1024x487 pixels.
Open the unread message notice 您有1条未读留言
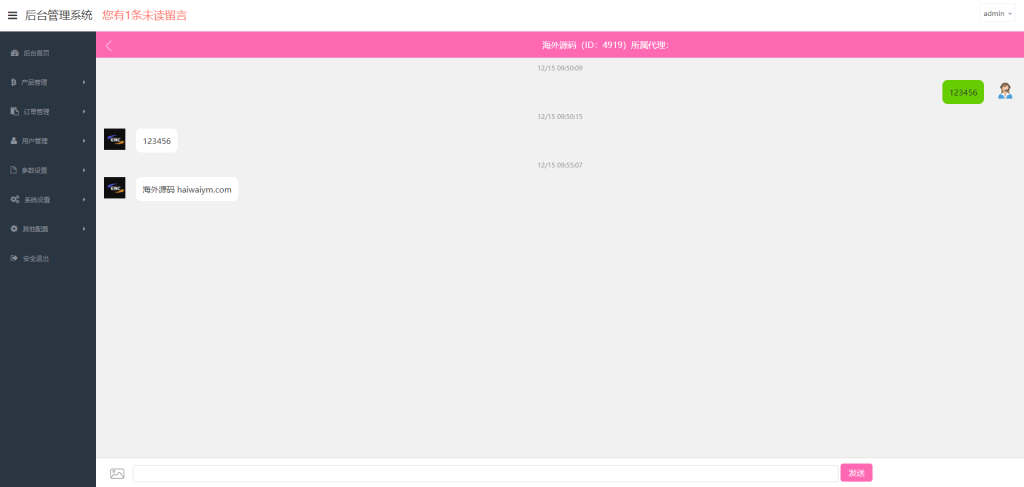click(144, 15)
